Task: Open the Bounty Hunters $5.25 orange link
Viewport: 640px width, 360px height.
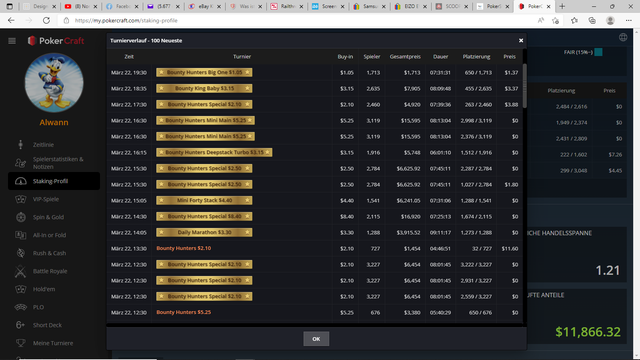Action: (x=184, y=312)
